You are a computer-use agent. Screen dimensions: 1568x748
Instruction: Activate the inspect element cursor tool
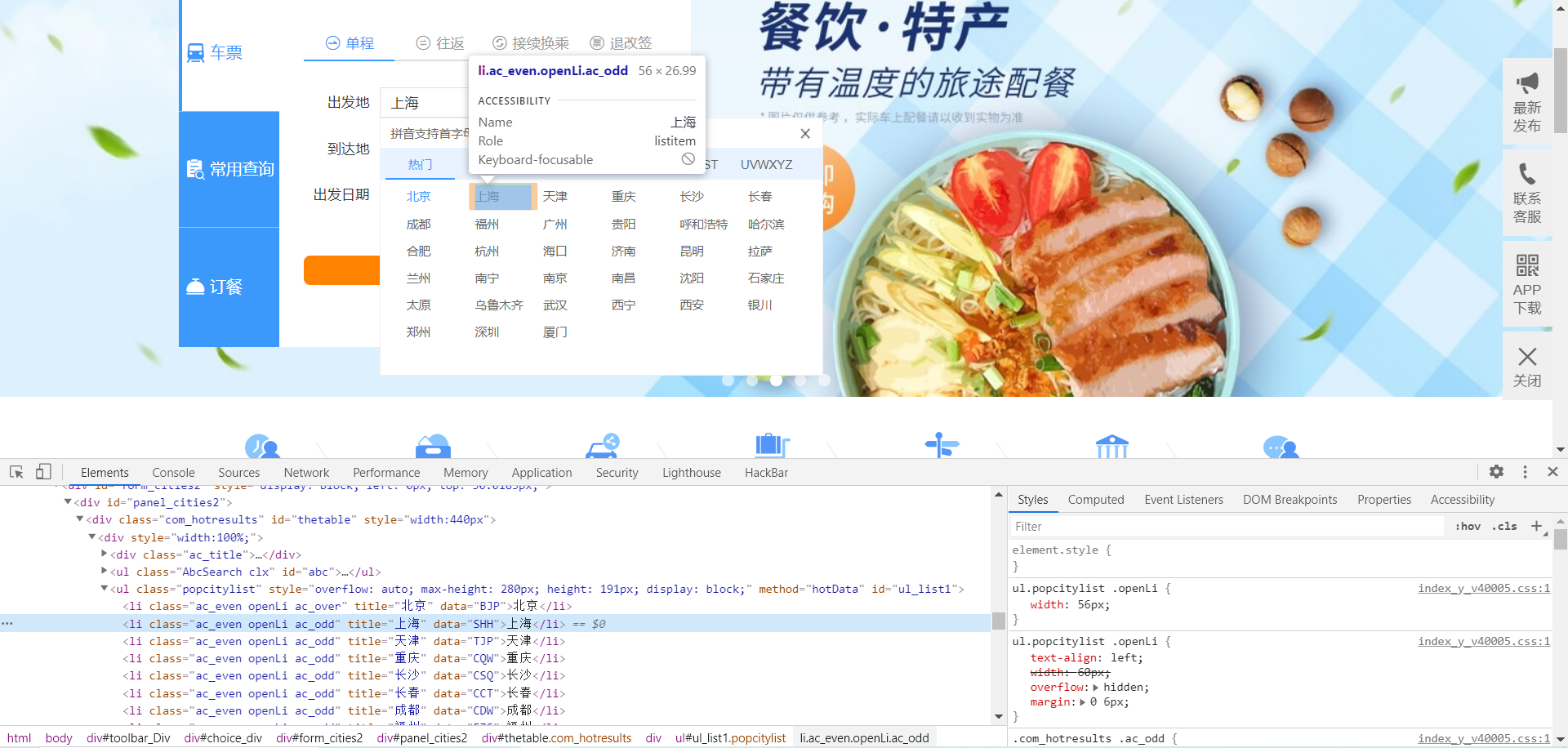pos(16,472)
